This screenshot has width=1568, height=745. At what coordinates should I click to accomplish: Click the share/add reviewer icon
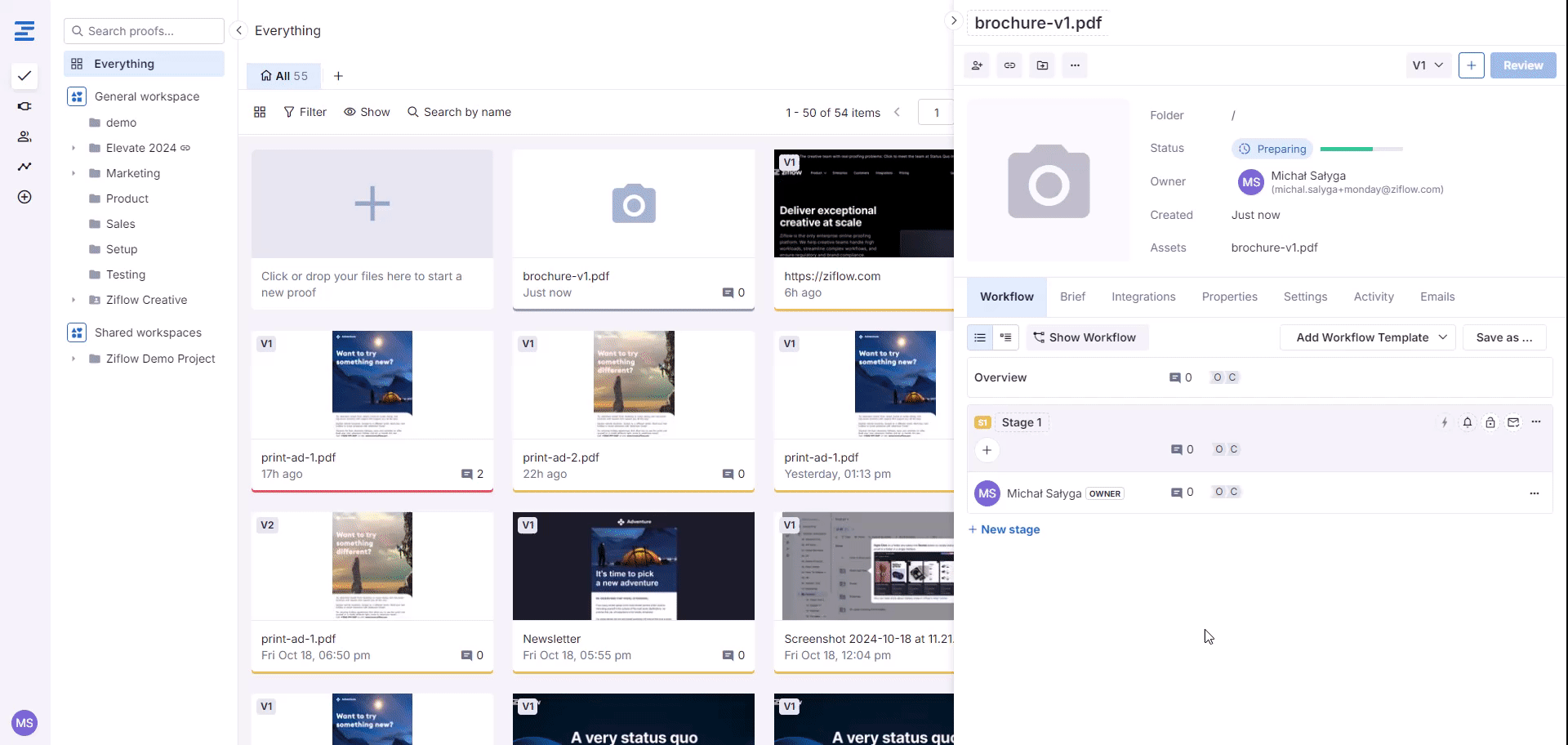(x=977, y=65)
